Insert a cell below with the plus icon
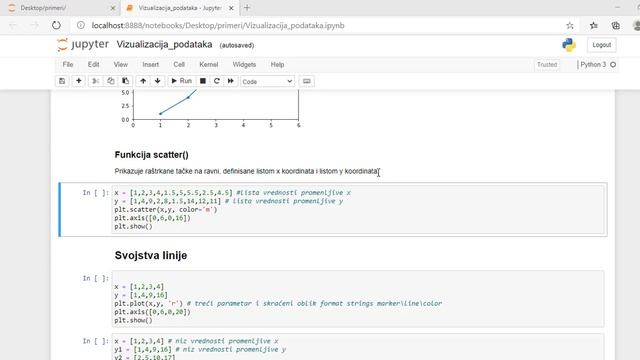640x360 pixels. click(78, 81)
